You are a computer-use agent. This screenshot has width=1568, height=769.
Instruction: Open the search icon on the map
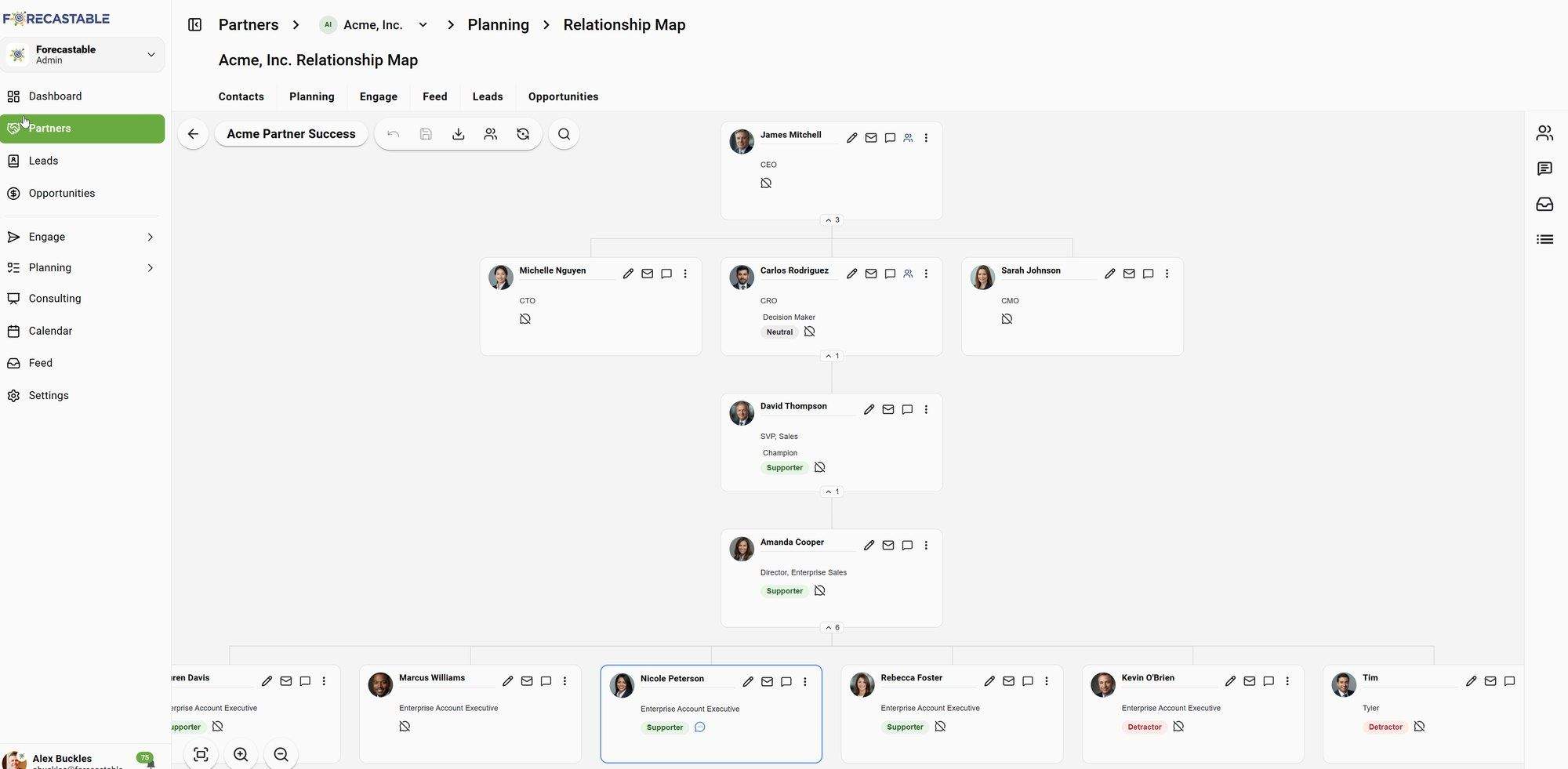click(564, 134)
